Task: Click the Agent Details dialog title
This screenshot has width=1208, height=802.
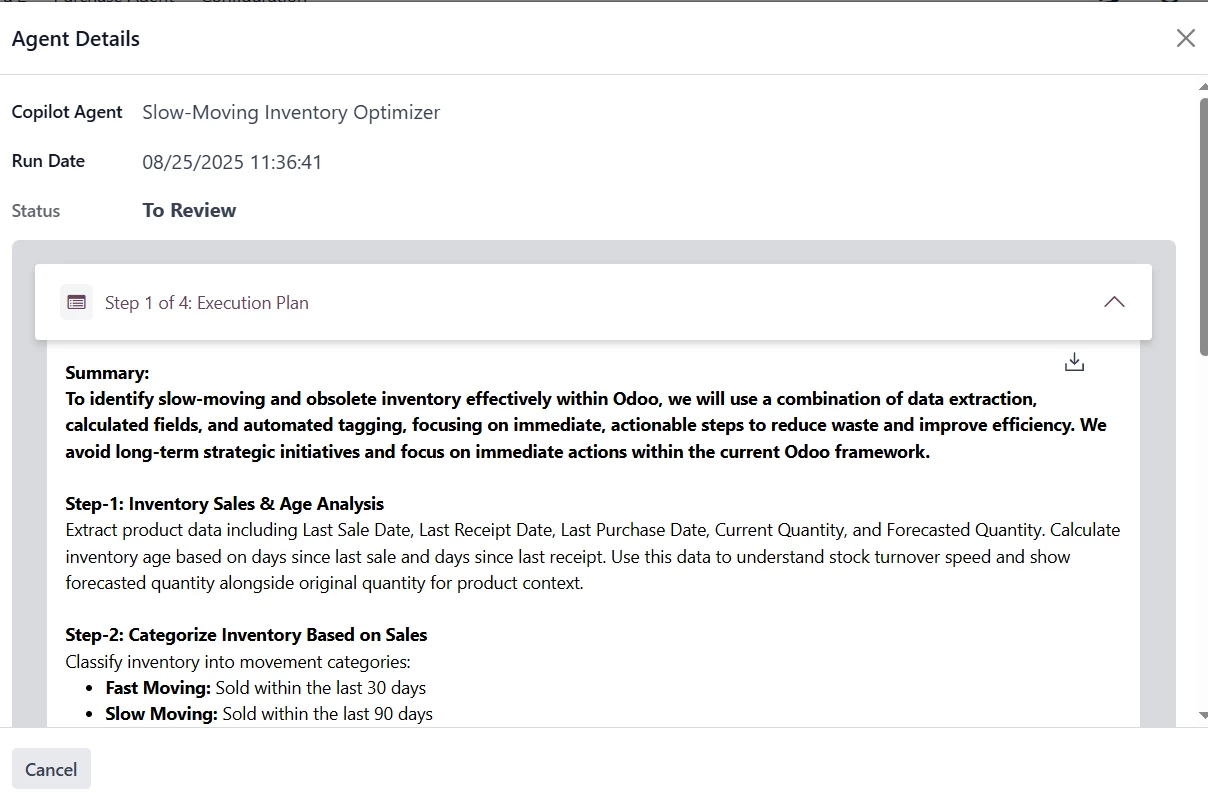Action: point(76,39)
